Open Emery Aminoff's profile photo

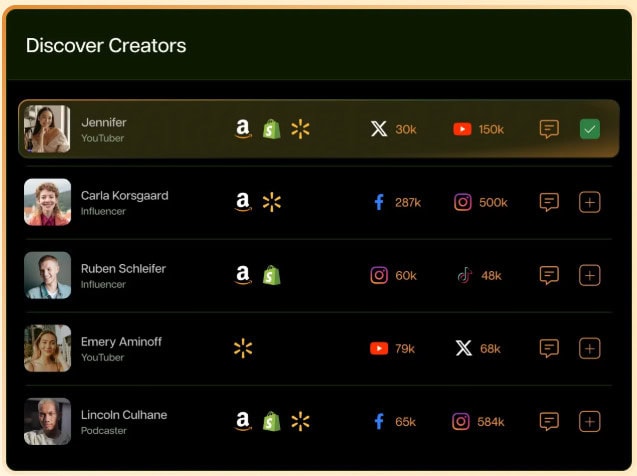(x=47, y=348)
